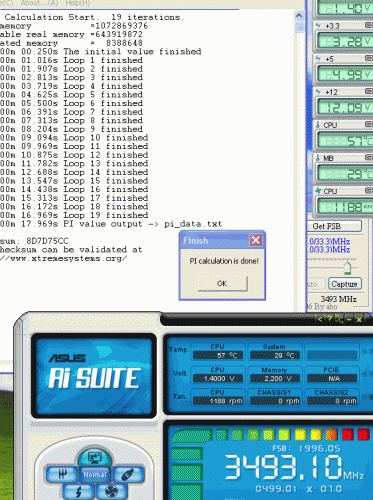Click the MB temp panel config icon
Viewport: 373px width, 500px height.
(369, 157)
